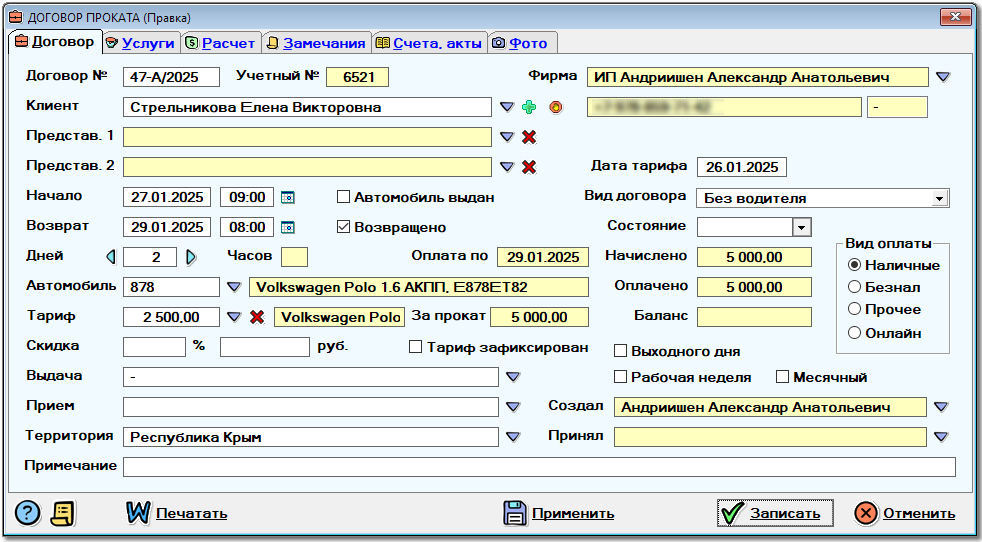The width and height of the screenshot is (982, 542).
Task: Open the Принял dropdown arrow
Action: tap(941, 437)
